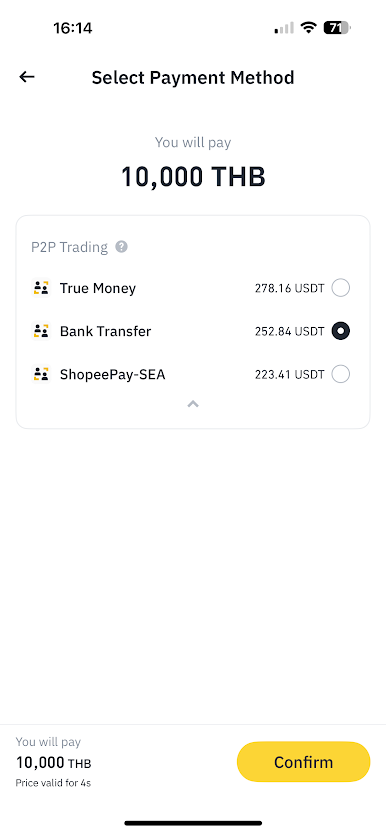The height and width of the screenshot is (834, 386).
Task: Tap the back arrow icon
Action: click(x=27, y=77)
